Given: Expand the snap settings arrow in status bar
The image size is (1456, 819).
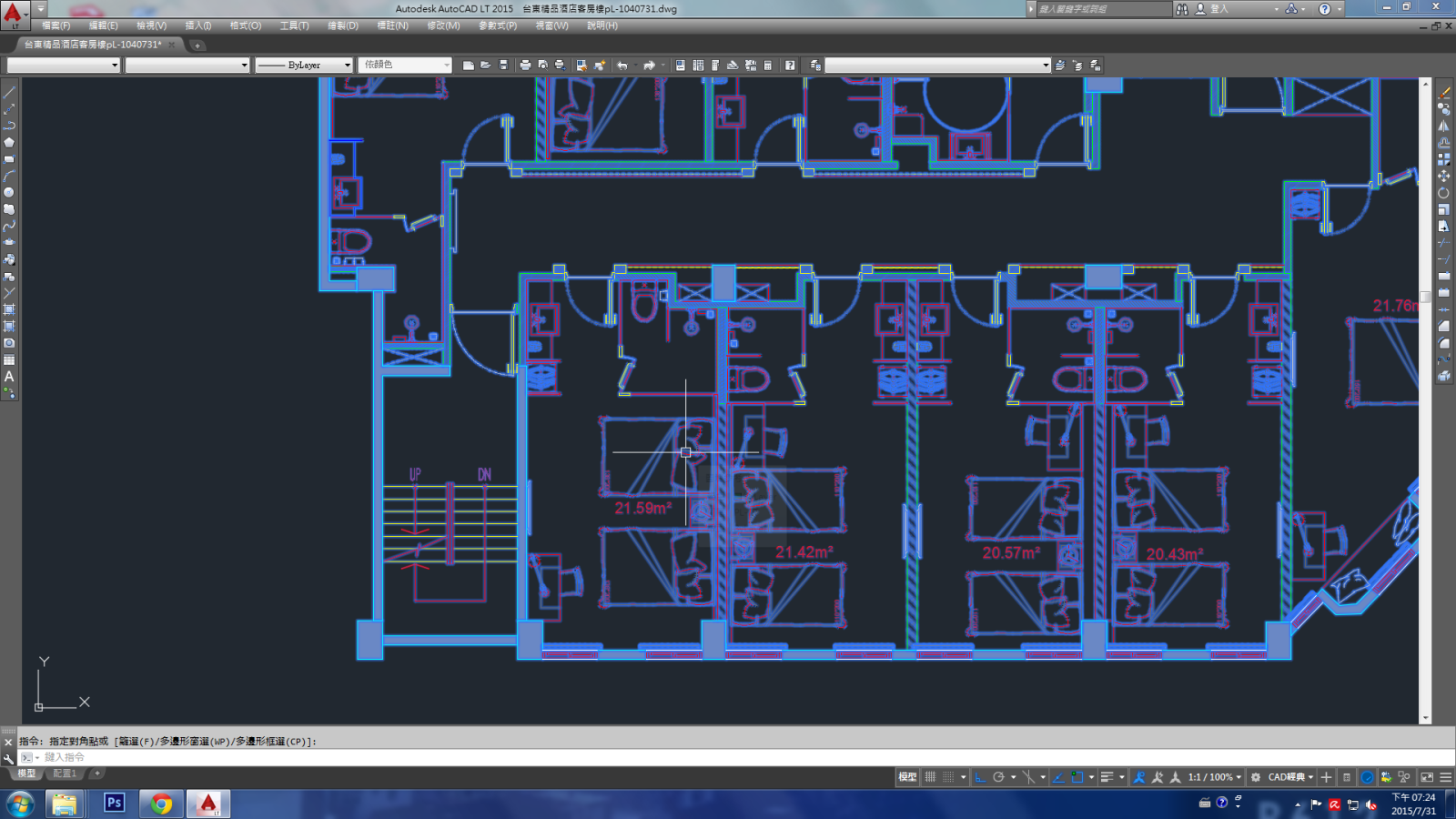Looking at the screenshot, I should pos(963,777).
